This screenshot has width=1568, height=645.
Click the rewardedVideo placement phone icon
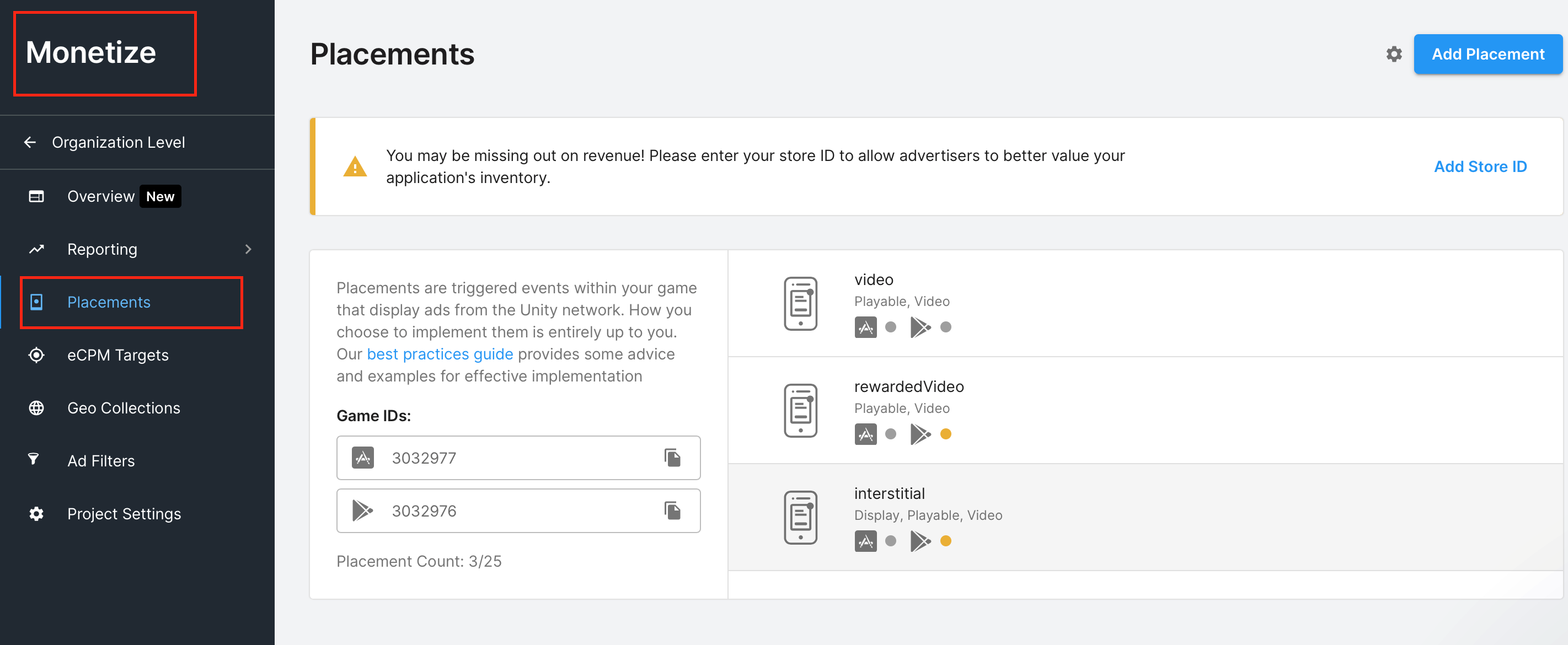click(x=800, y=410)
